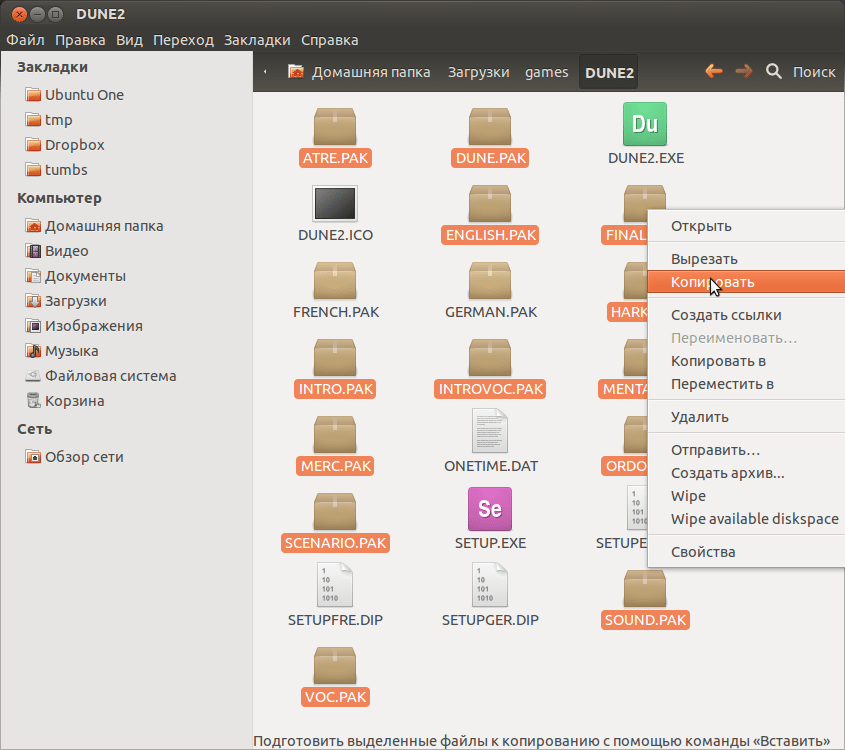Click the DUNE2.ICO file name label
Screen dimensions: 845x750
point(335,235)
